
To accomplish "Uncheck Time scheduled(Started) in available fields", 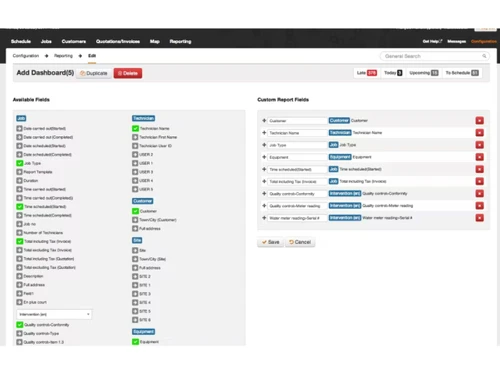I will (x=19, y=207).
